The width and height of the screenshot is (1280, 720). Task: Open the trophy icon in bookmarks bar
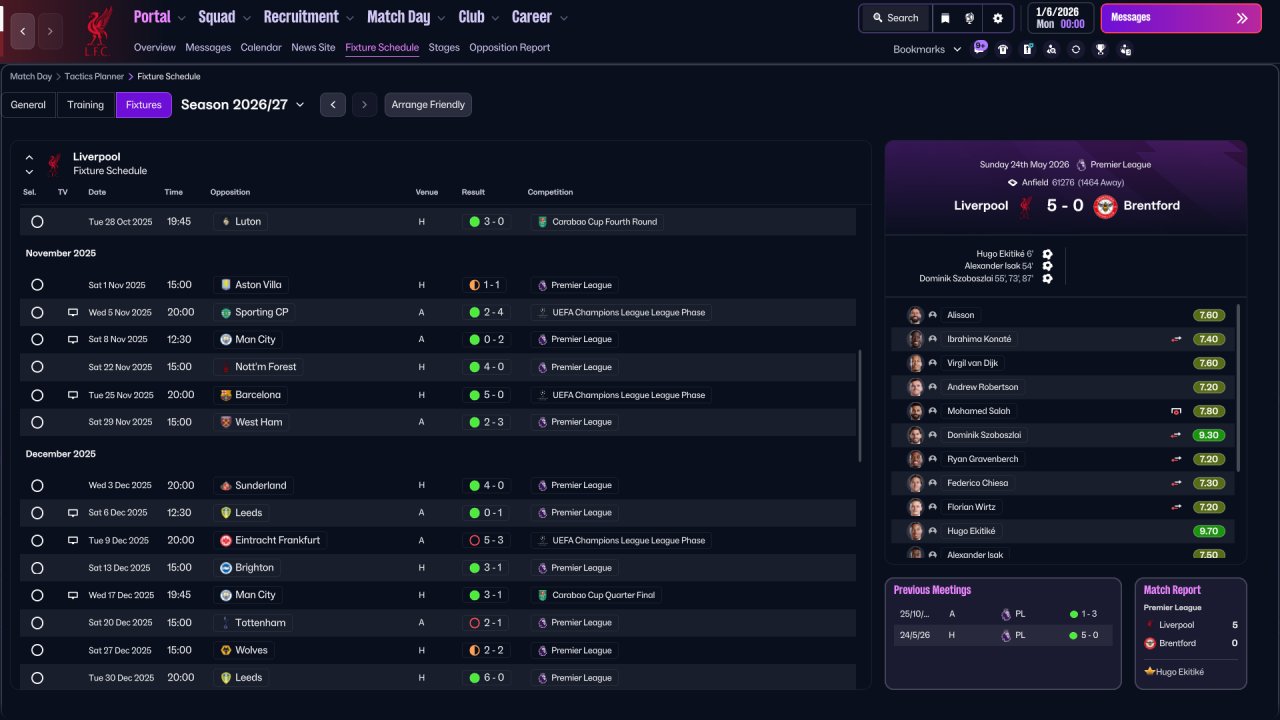click(1101, 49)
